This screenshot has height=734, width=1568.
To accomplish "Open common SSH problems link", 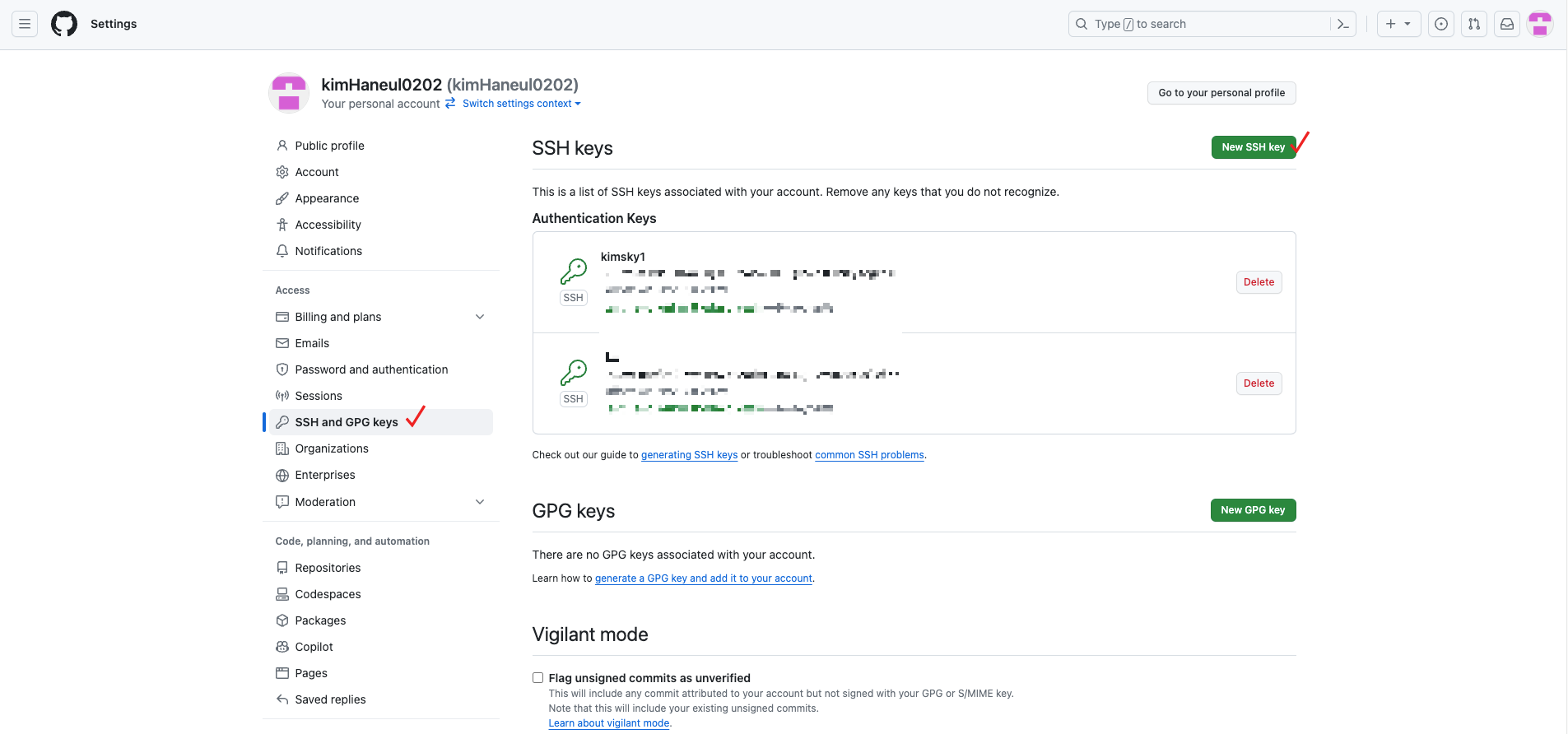I will point(869,455).
